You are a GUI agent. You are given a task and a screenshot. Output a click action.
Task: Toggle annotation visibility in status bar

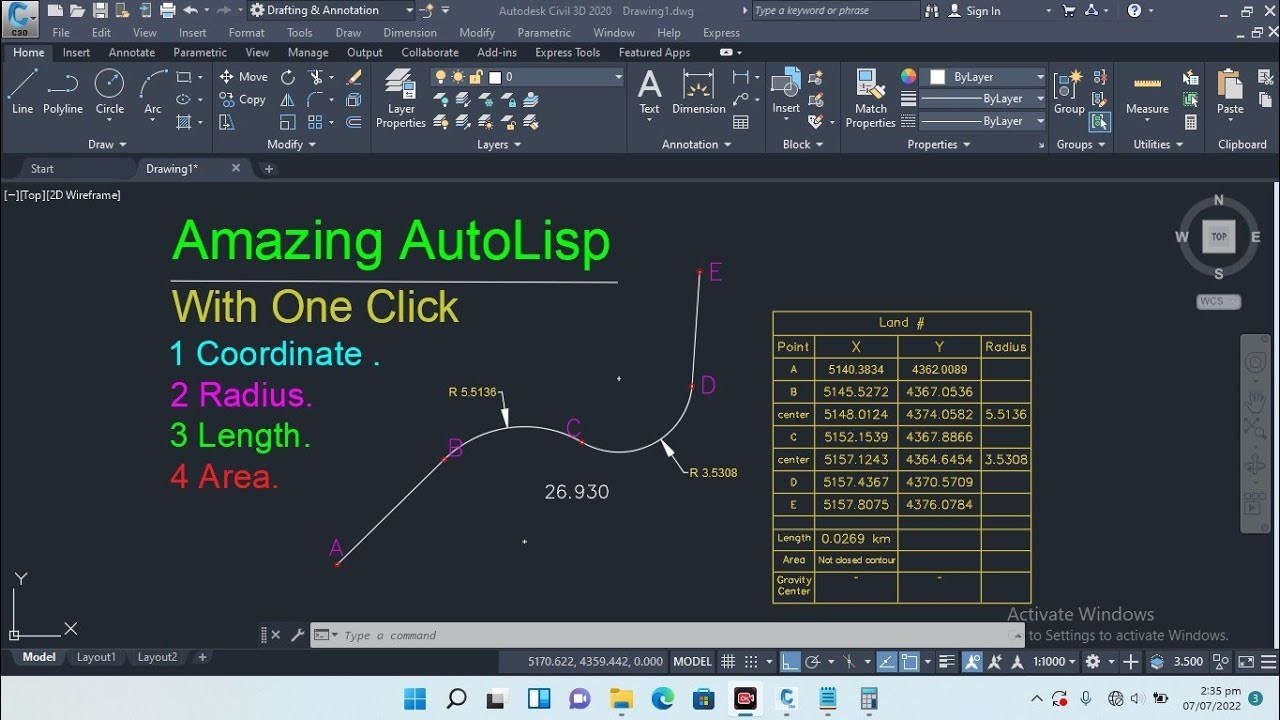tap(973, 661)
